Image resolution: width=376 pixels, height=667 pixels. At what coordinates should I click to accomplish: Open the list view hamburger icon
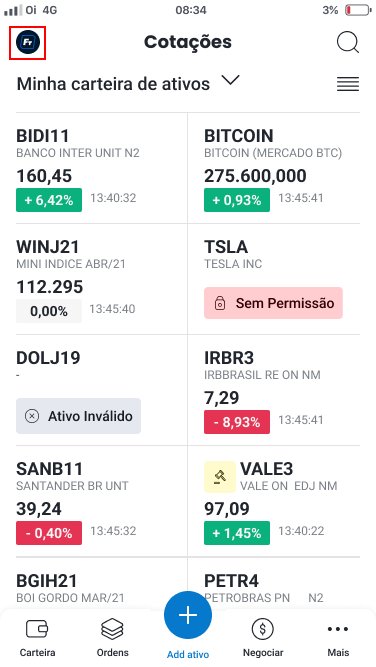tap(348, 84)
